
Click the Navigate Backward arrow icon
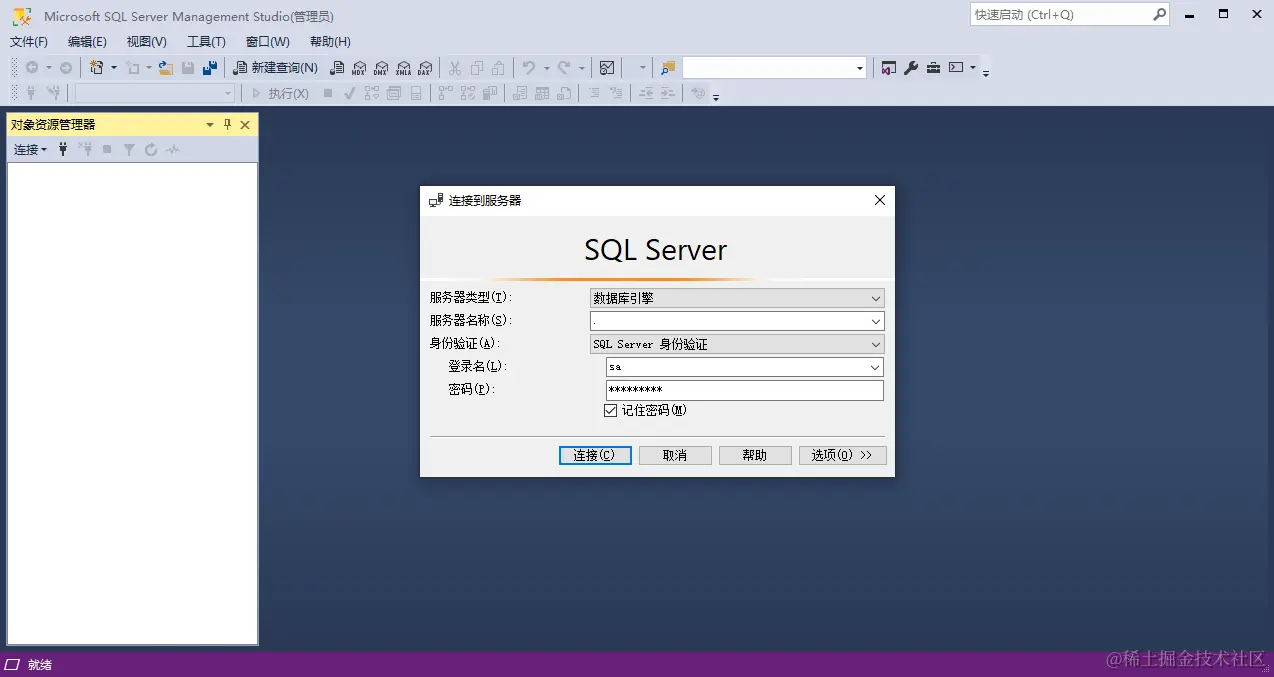[32, 68]
